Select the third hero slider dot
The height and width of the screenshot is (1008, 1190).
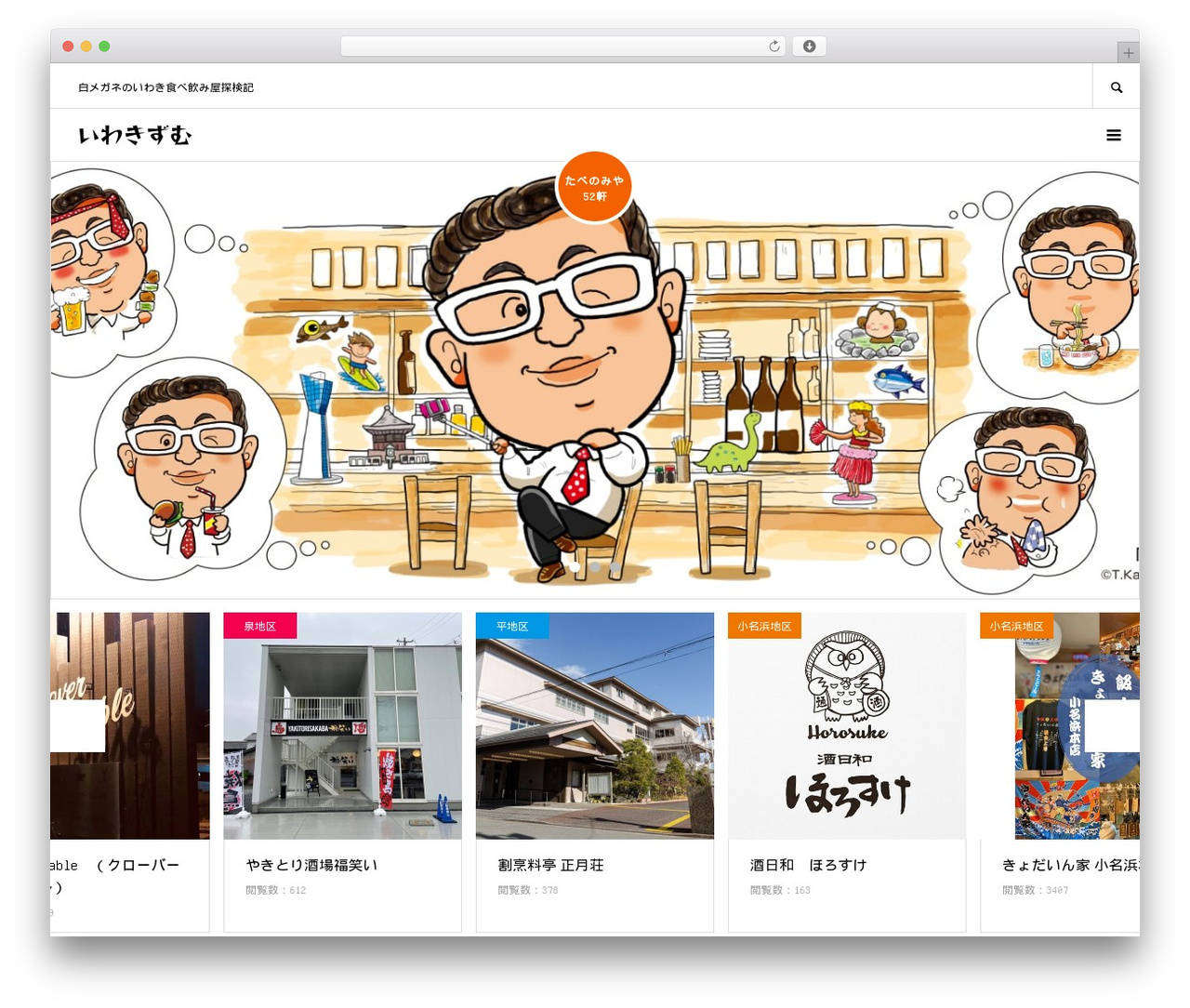tap(615, 566)
